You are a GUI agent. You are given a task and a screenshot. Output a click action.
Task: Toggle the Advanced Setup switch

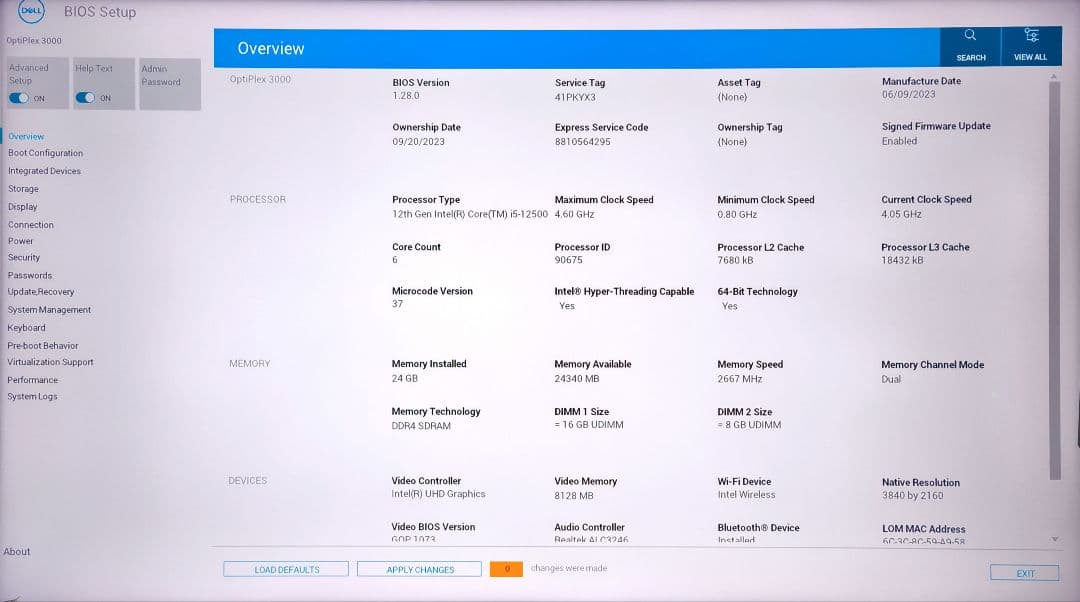pos(20,98)
